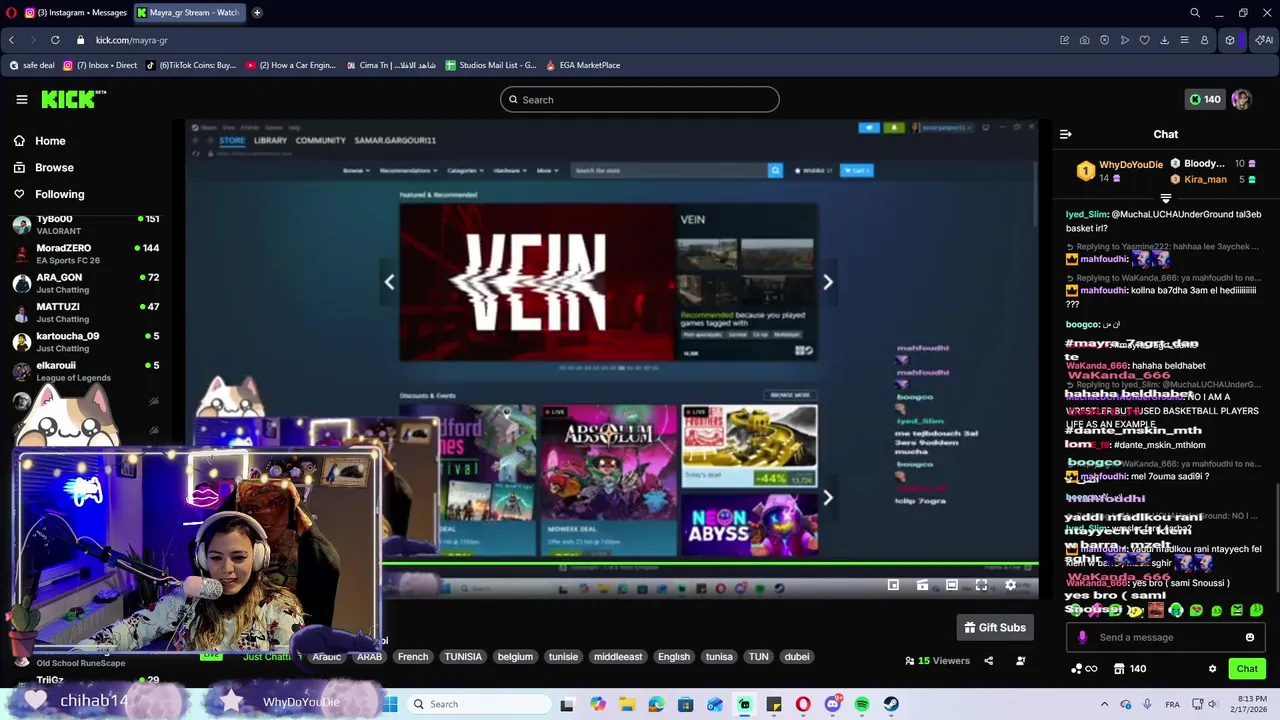Open Steam from the Windows taskbar
This screenshot has height=720, width=1280.
tap(890, 704)
